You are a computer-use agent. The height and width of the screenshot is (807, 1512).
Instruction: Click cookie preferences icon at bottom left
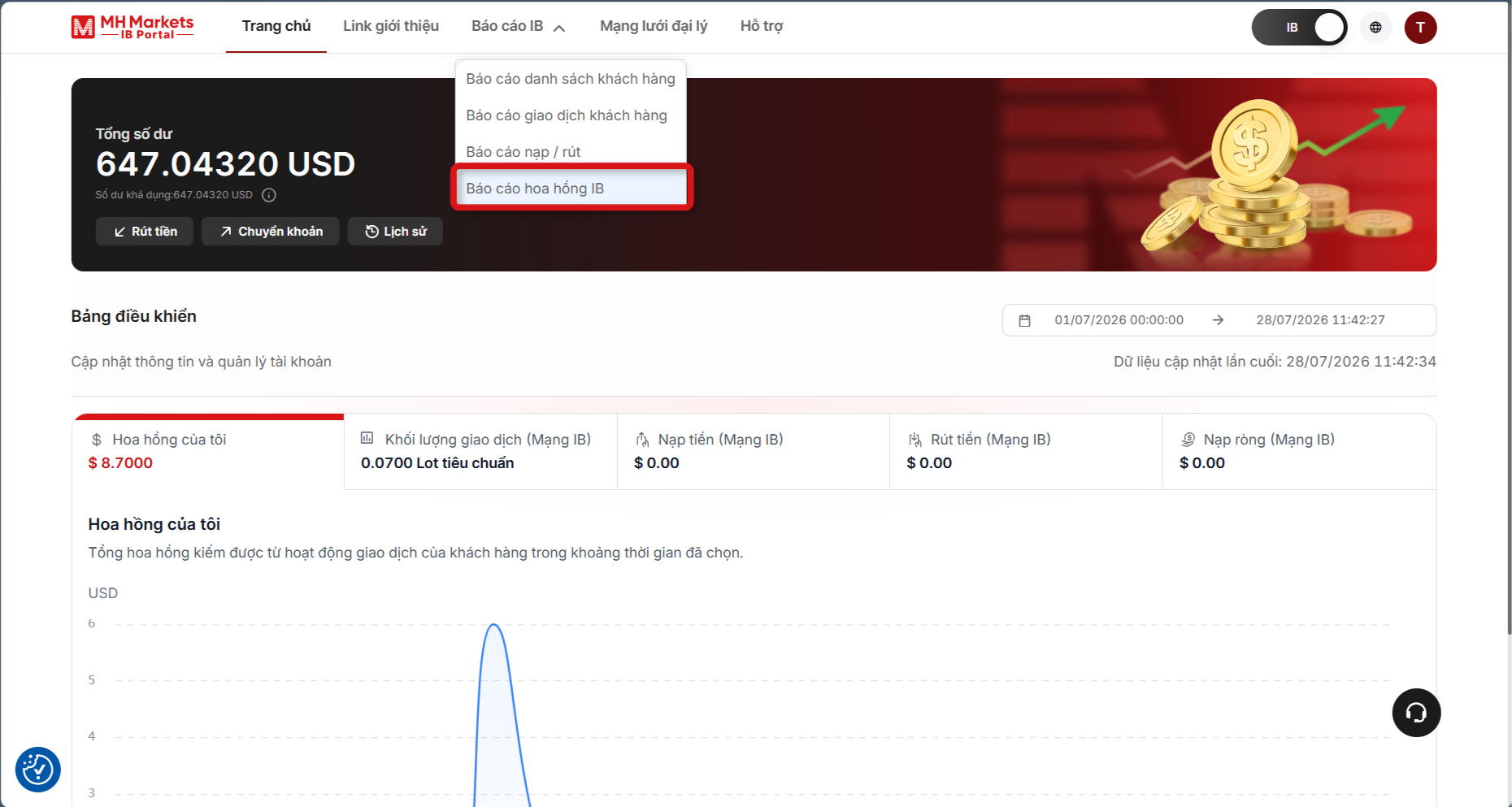tap(38, 769)
